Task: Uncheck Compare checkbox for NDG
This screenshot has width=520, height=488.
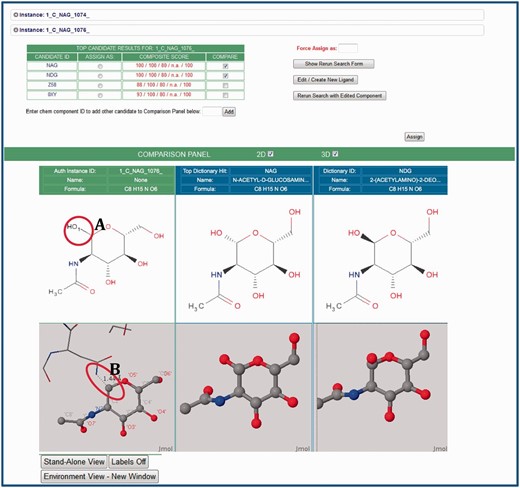Action: tap(225, 76)
